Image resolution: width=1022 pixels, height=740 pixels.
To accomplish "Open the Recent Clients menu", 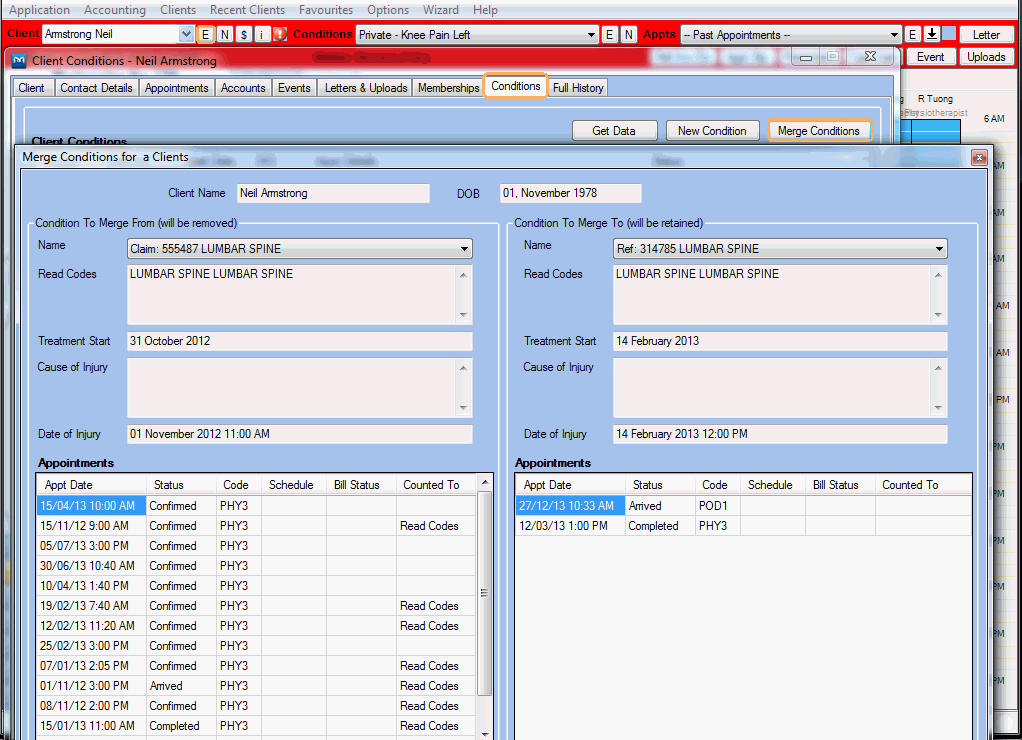I will [247, 10].
